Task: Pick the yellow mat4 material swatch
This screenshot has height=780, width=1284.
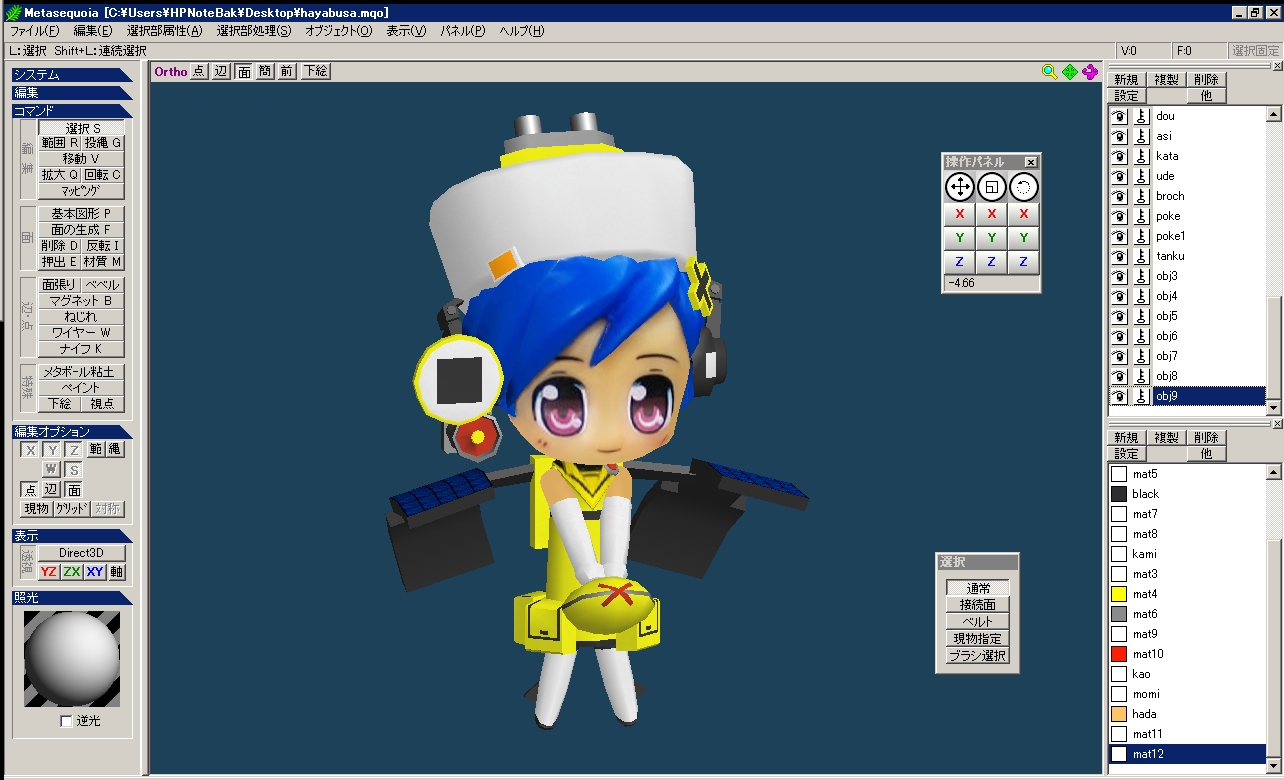Action: 1119,594
